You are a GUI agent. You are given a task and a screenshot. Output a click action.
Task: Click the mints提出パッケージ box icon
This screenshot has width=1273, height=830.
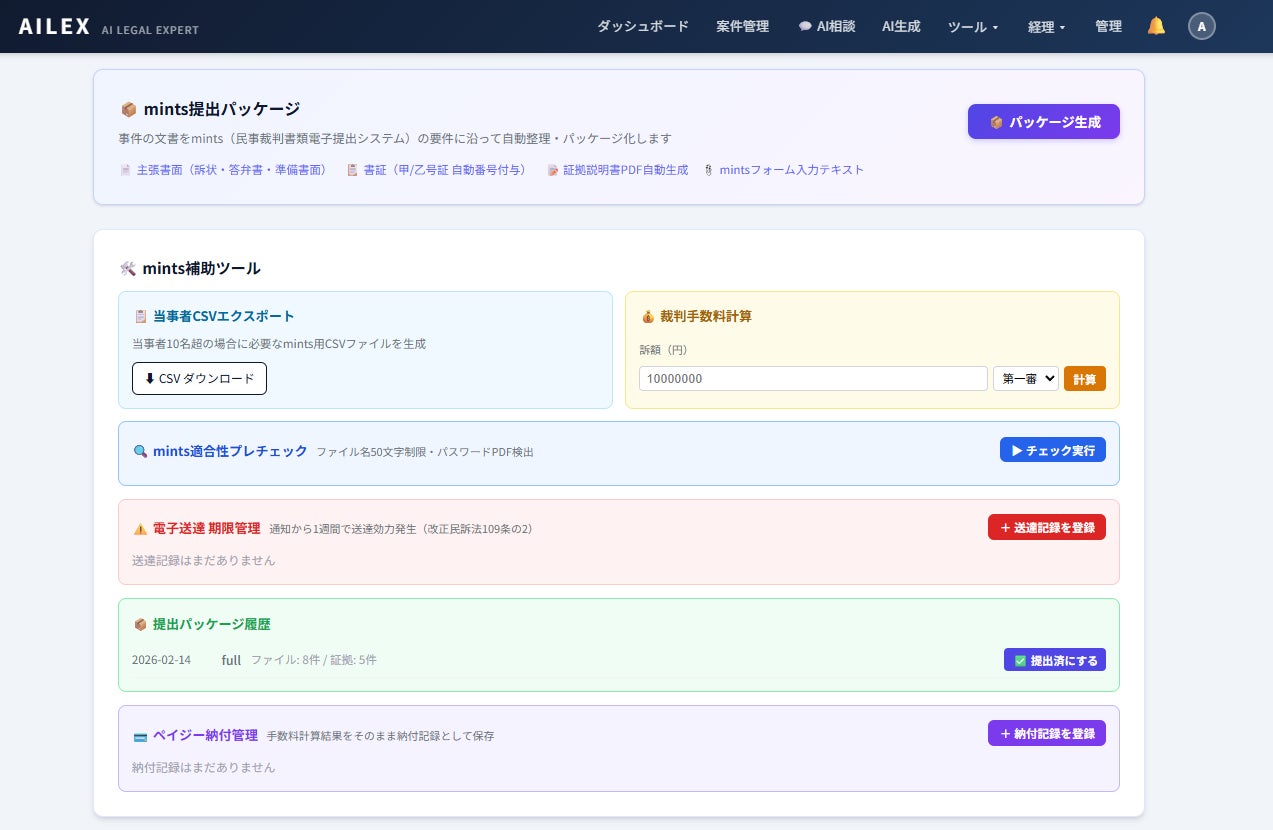point(128,109)
